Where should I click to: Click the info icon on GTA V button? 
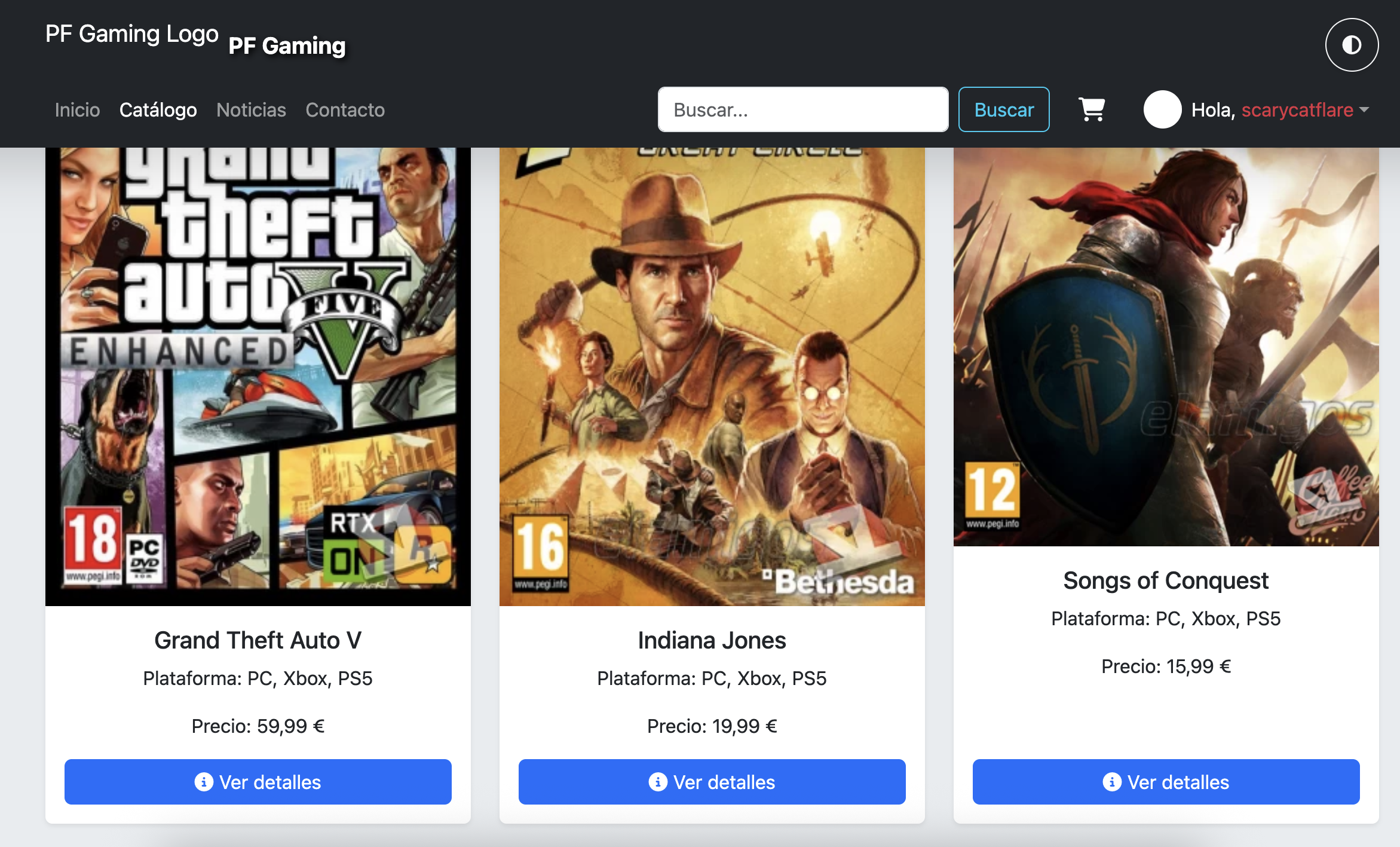204,782
